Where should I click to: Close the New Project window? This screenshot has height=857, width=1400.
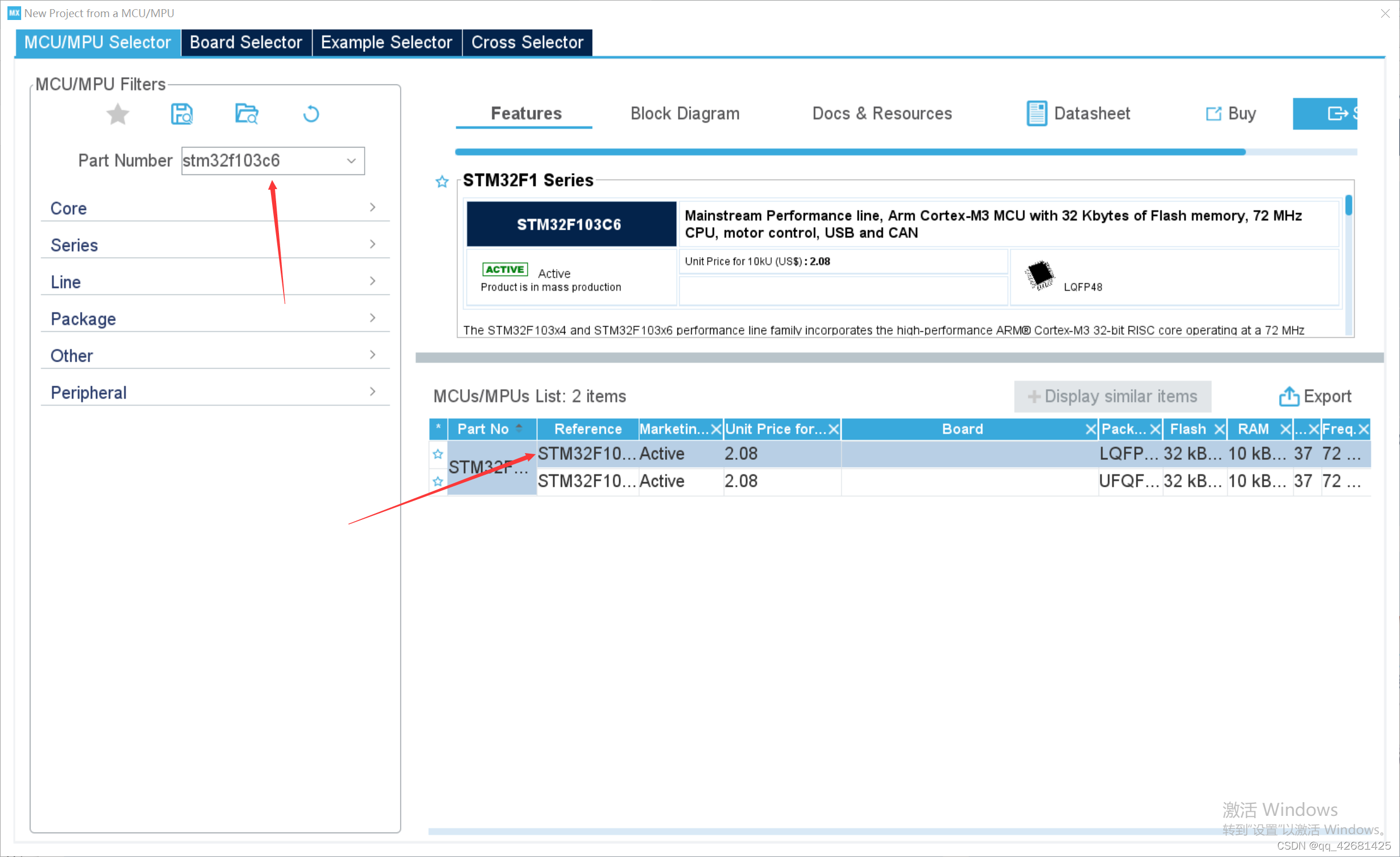1385,13
